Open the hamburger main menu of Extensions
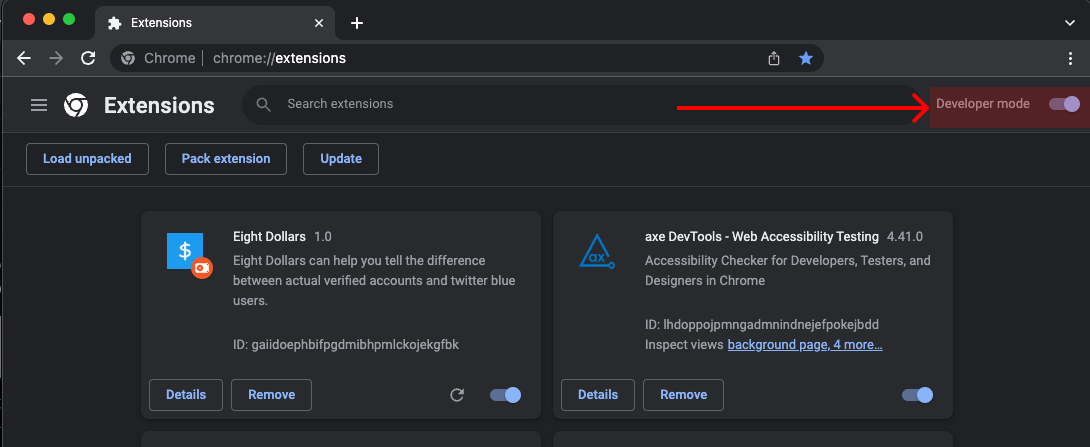Screen dimensions: 1090x447 coord(39,105)
